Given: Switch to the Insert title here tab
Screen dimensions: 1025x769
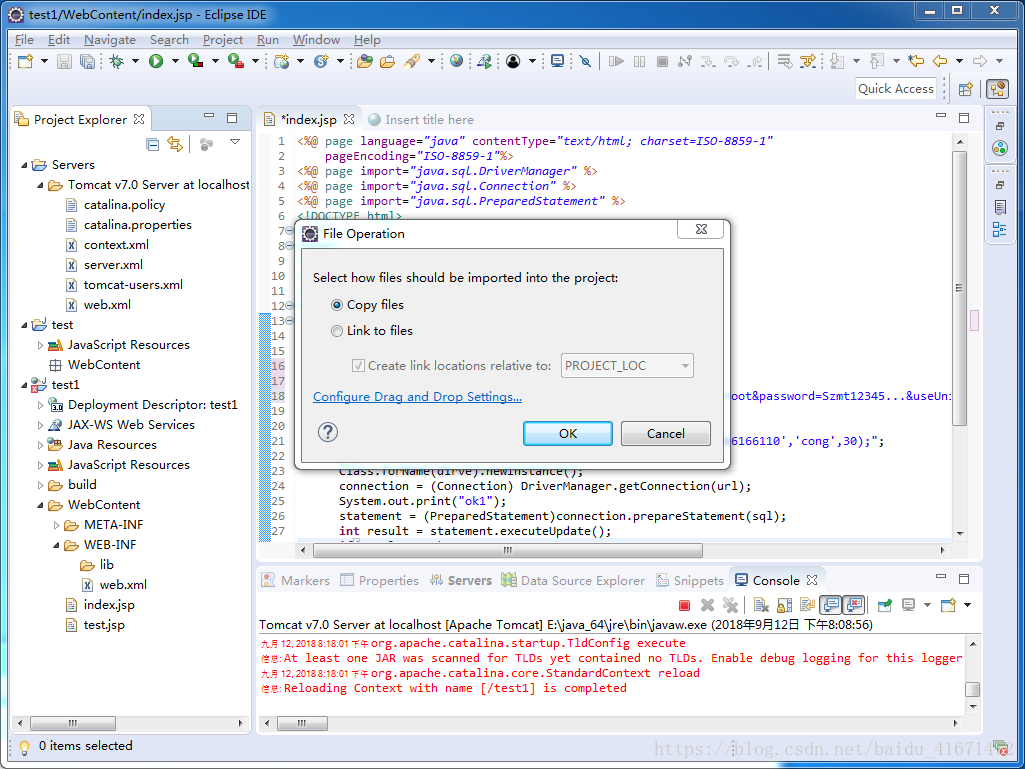Looking at the screenshot, I should tap(422, 120).
